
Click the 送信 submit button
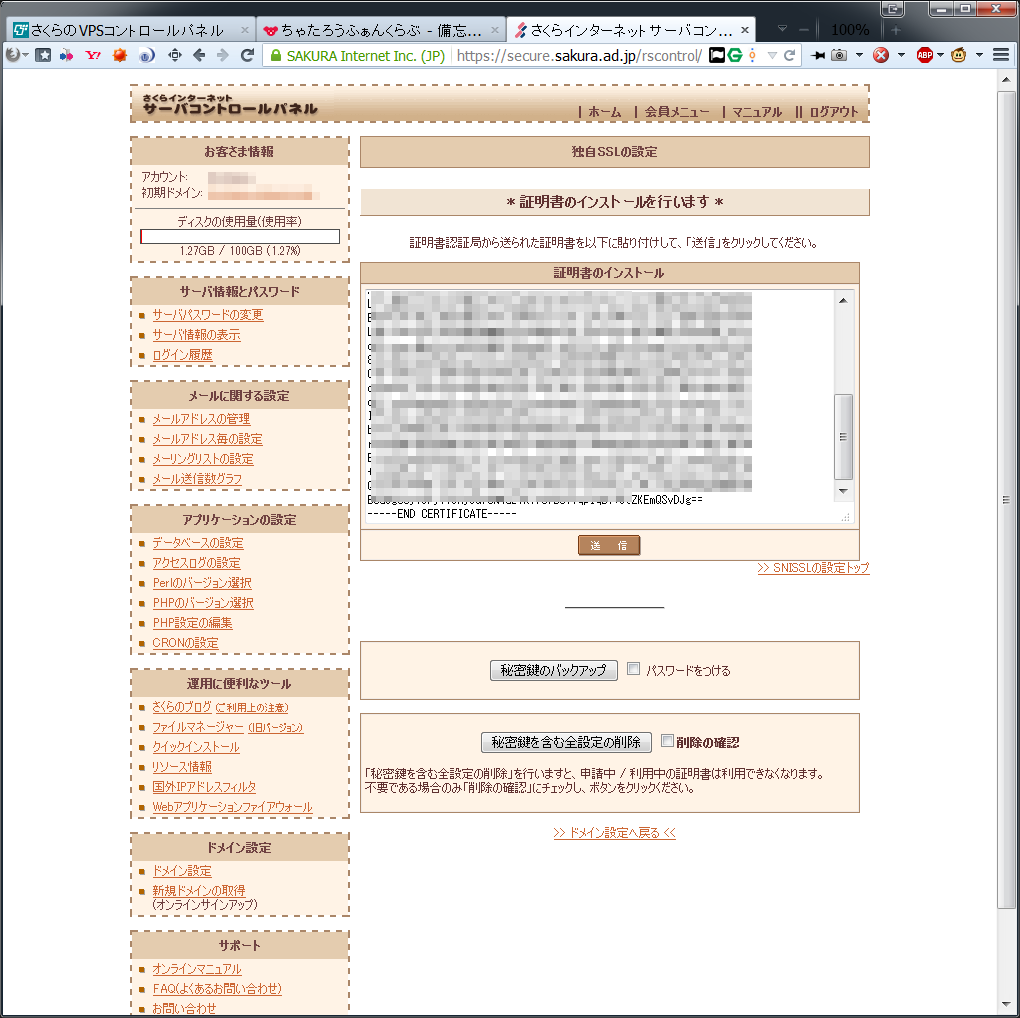609,545
